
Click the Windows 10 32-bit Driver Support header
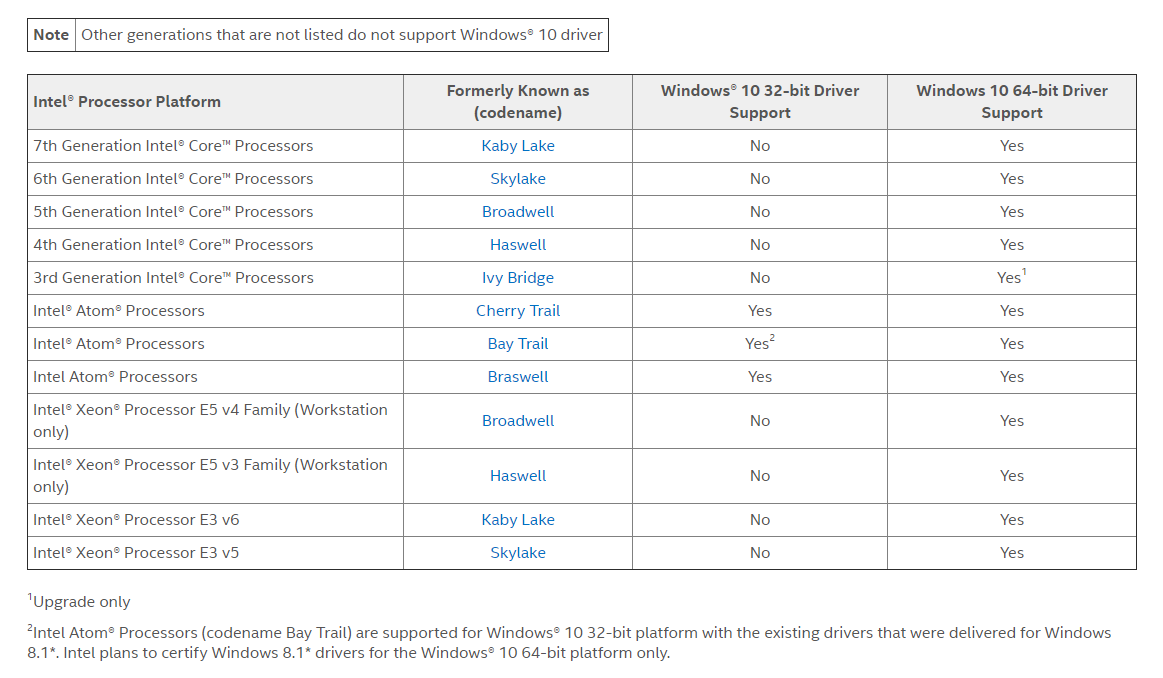coord(759,101)
